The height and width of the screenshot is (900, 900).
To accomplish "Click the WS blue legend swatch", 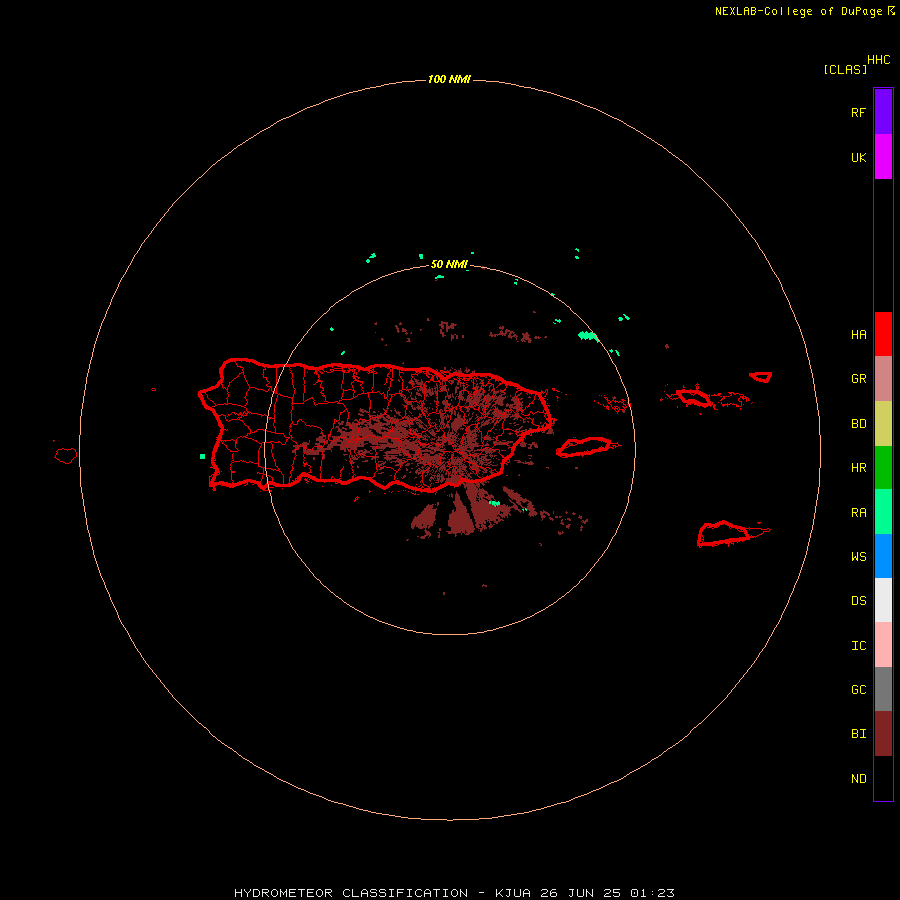I will pos(883,556).
